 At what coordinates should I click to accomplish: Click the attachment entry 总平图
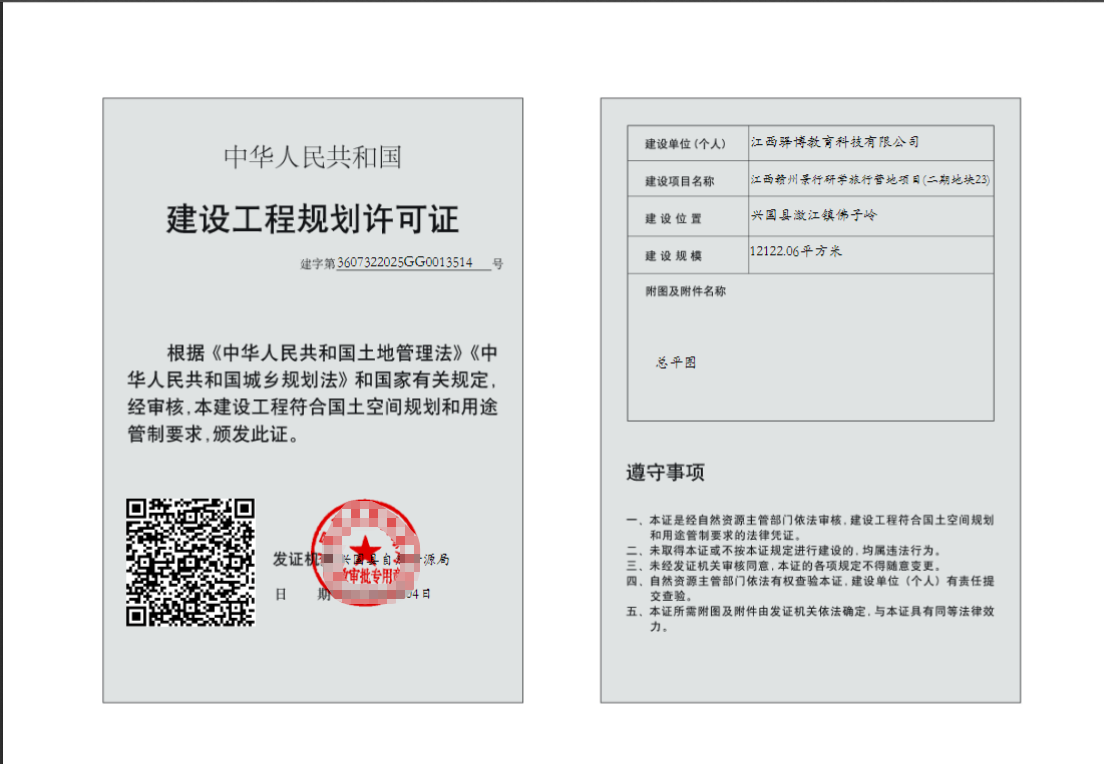(676, 362)
